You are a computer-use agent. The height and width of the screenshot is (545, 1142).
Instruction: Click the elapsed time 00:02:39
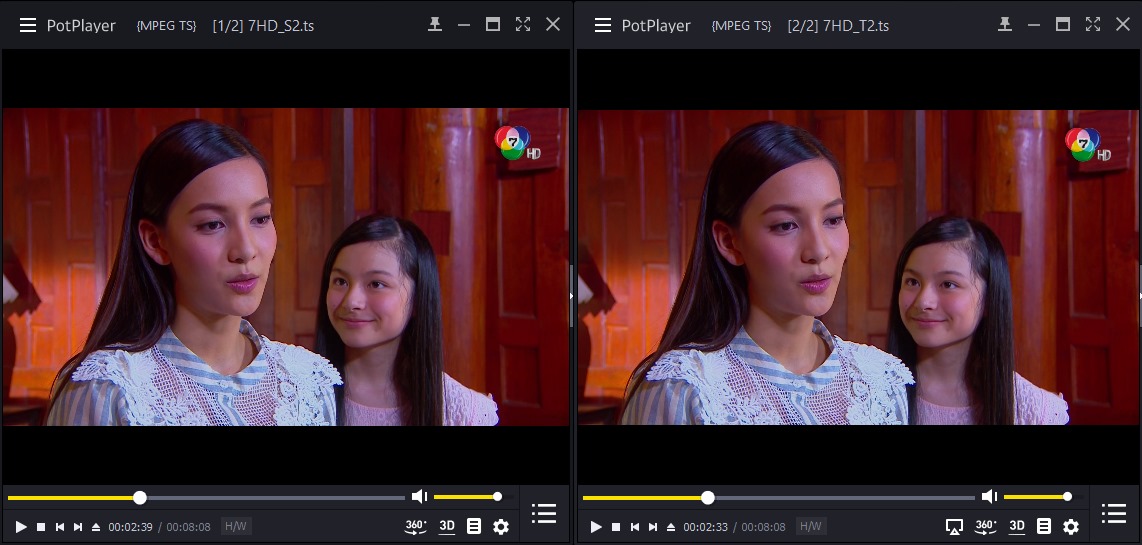pos(130,527)
